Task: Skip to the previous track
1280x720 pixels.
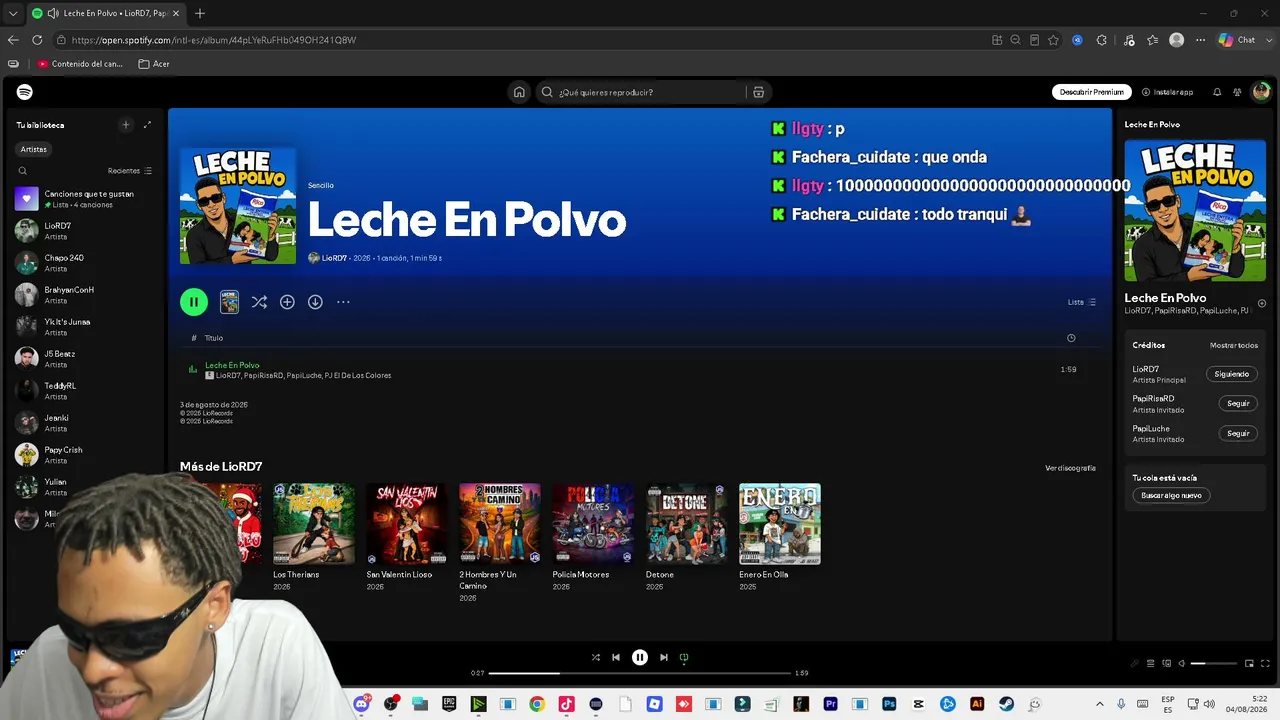Action: (616, 657)
